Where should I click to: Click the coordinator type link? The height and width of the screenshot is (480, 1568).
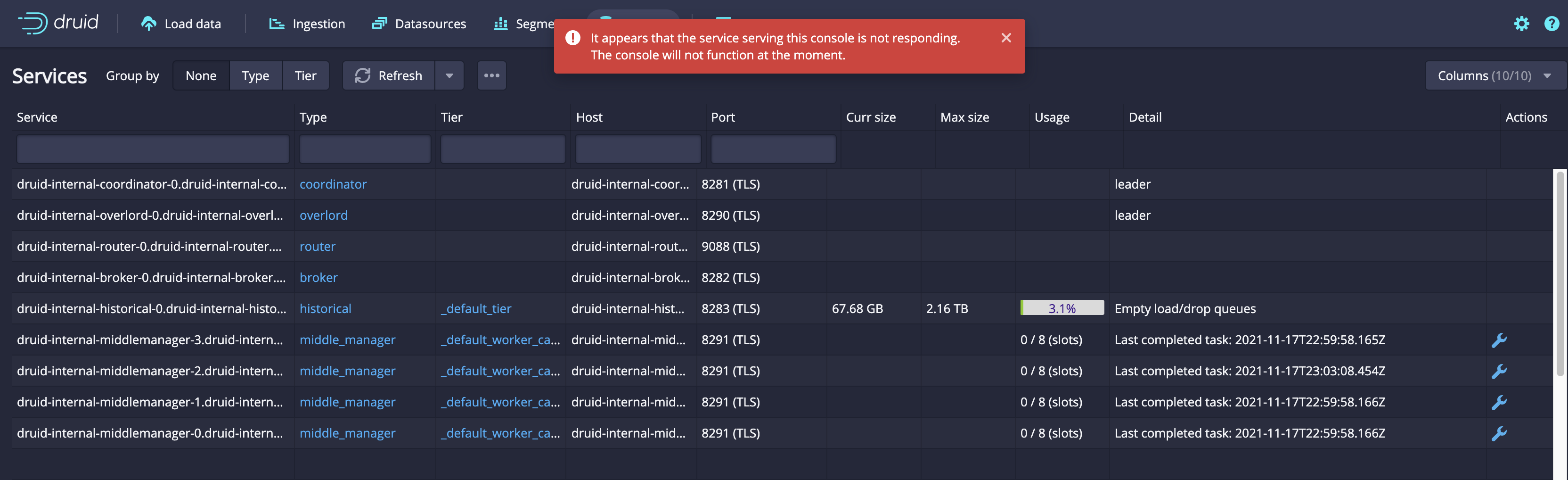333,184
